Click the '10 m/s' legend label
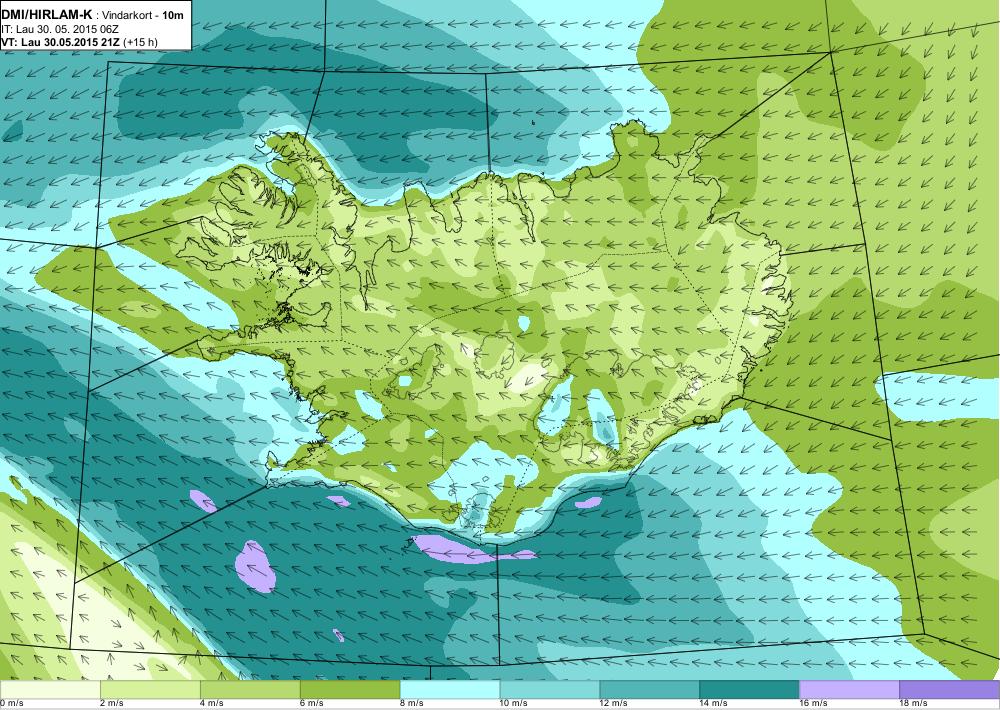Screen dimensions: 1000x710 514,704
